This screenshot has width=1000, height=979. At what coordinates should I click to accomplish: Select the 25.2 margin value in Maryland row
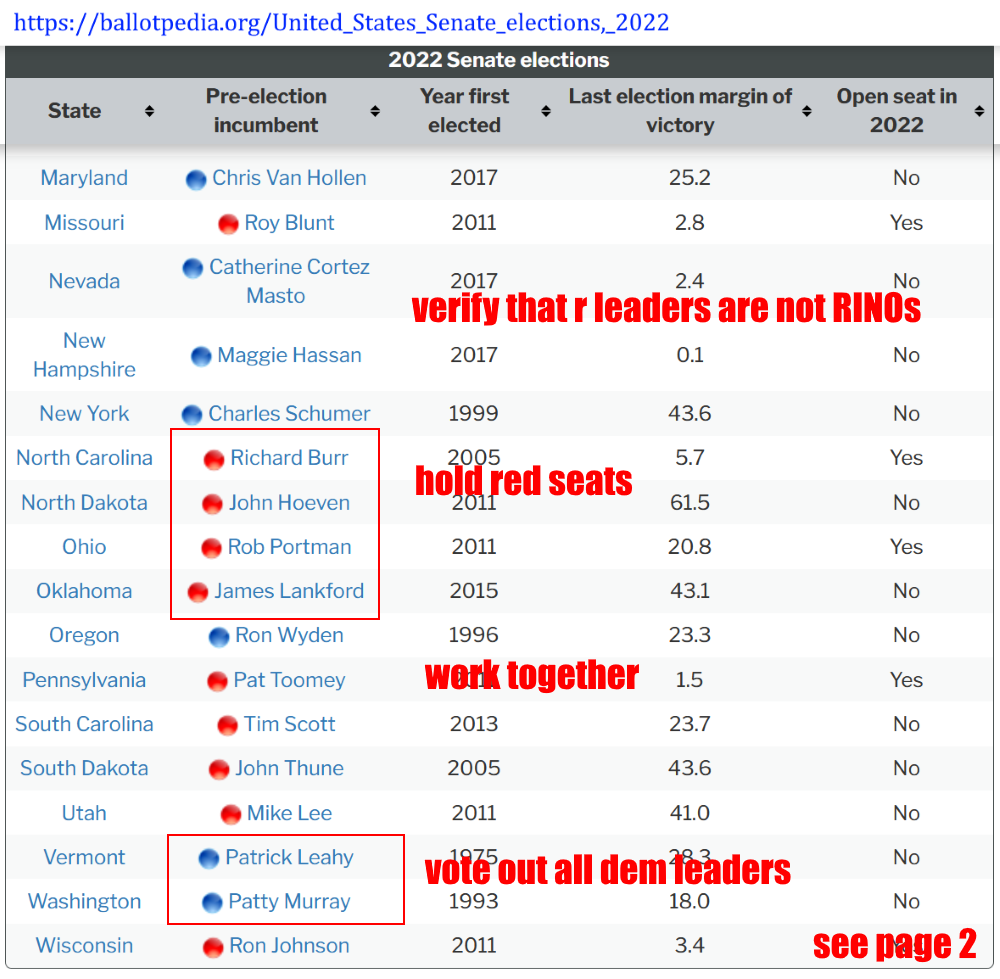tap(689, 178)
